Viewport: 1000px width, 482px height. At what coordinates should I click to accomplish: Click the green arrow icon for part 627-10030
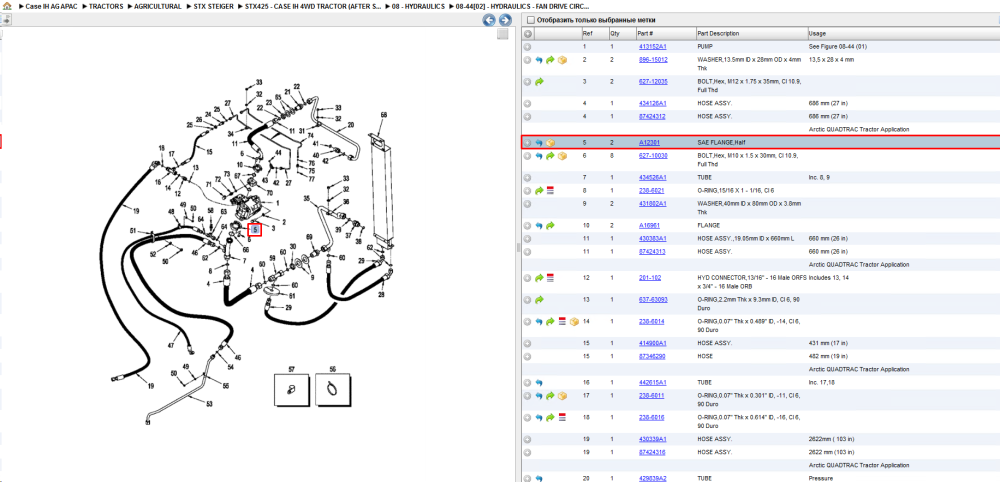[550, 156]
